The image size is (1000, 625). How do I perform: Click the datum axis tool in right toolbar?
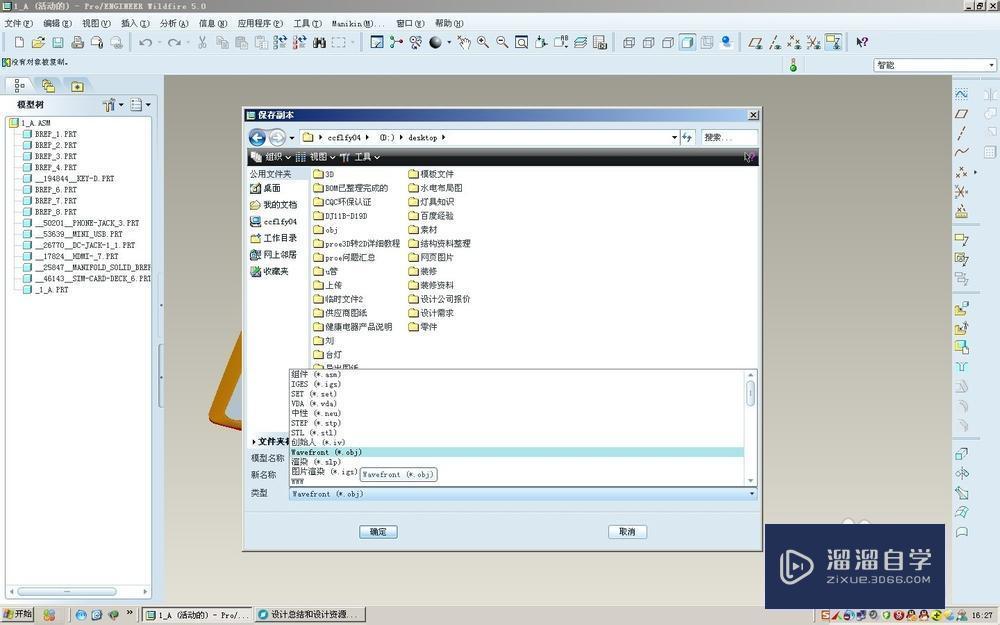[x=961, y=133]
